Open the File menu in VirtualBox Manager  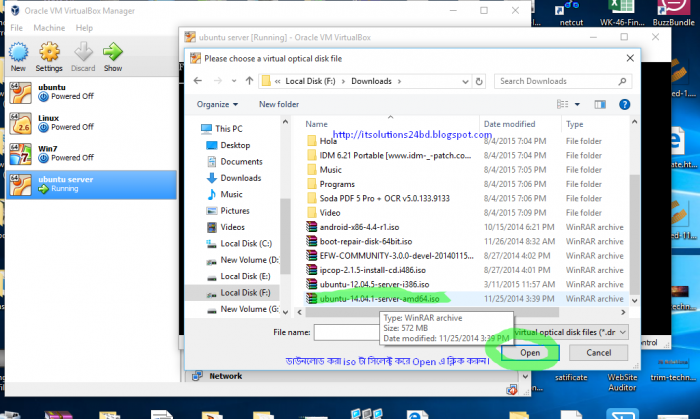(x=17, y=28)
